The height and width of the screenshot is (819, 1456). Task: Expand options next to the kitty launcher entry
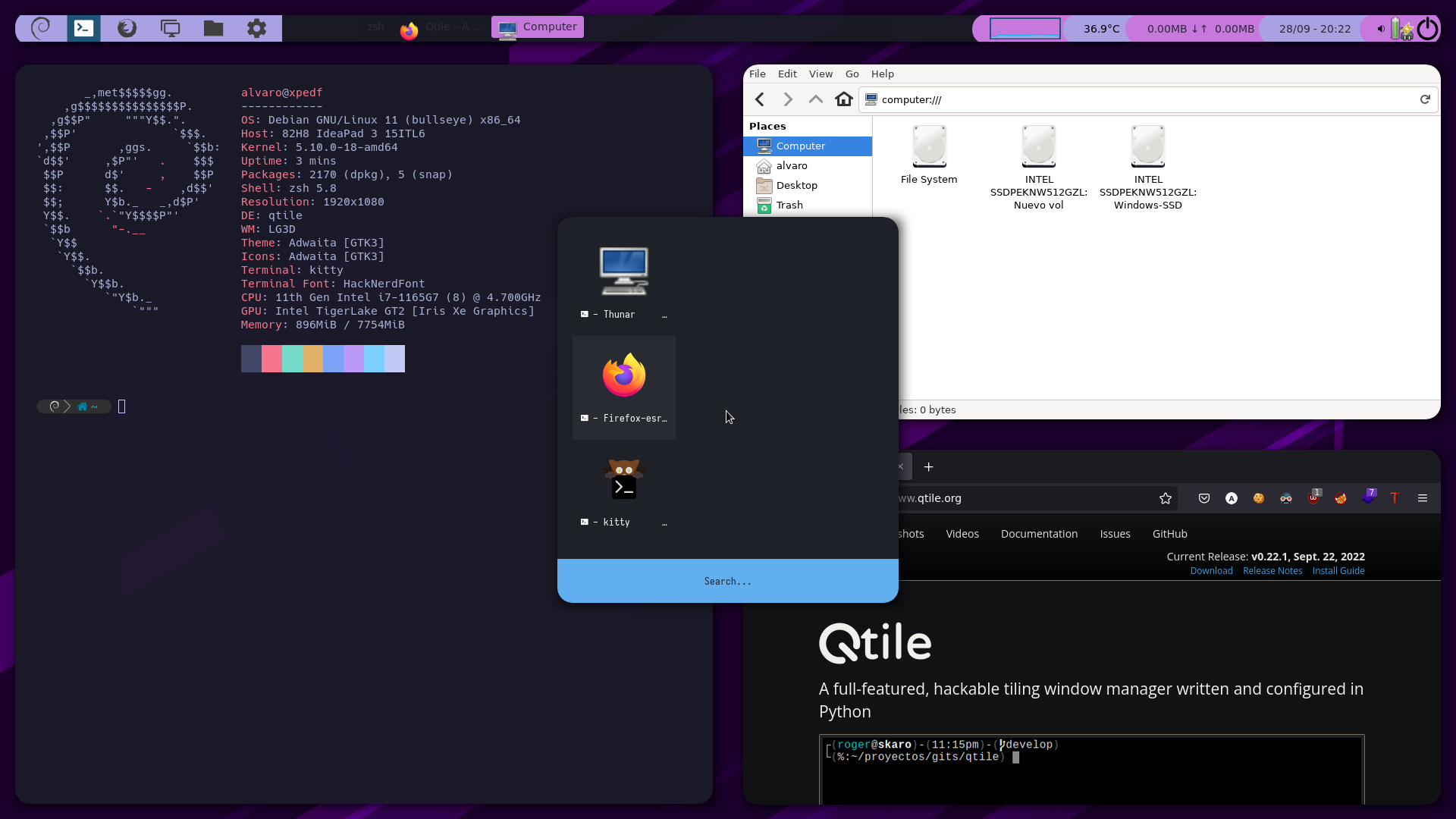(x=665, y=522)
